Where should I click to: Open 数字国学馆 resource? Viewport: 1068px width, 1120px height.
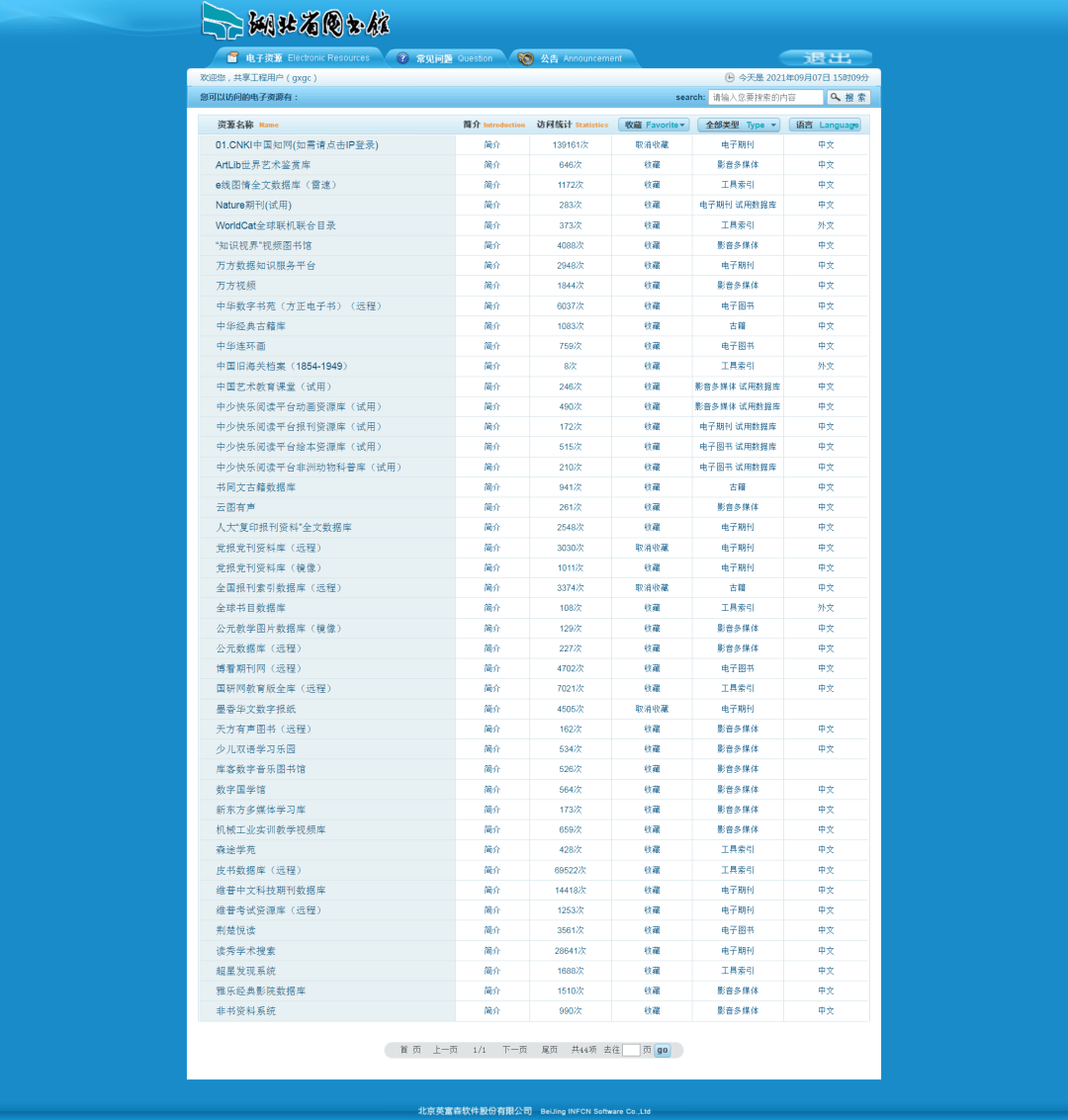tap(240, 790)
